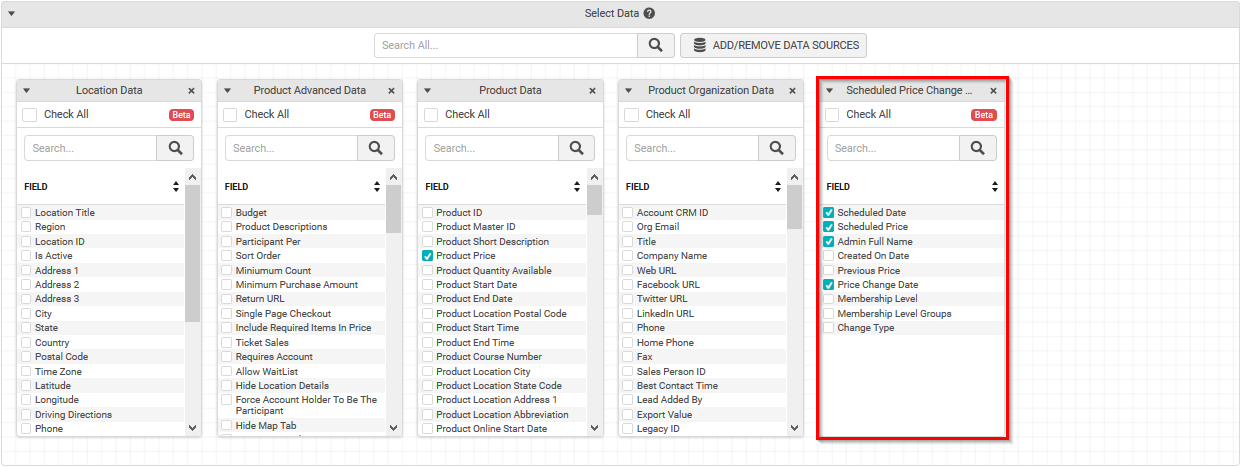
Task: Sort FIELD column in Product Data
Action: click(577, 187)
